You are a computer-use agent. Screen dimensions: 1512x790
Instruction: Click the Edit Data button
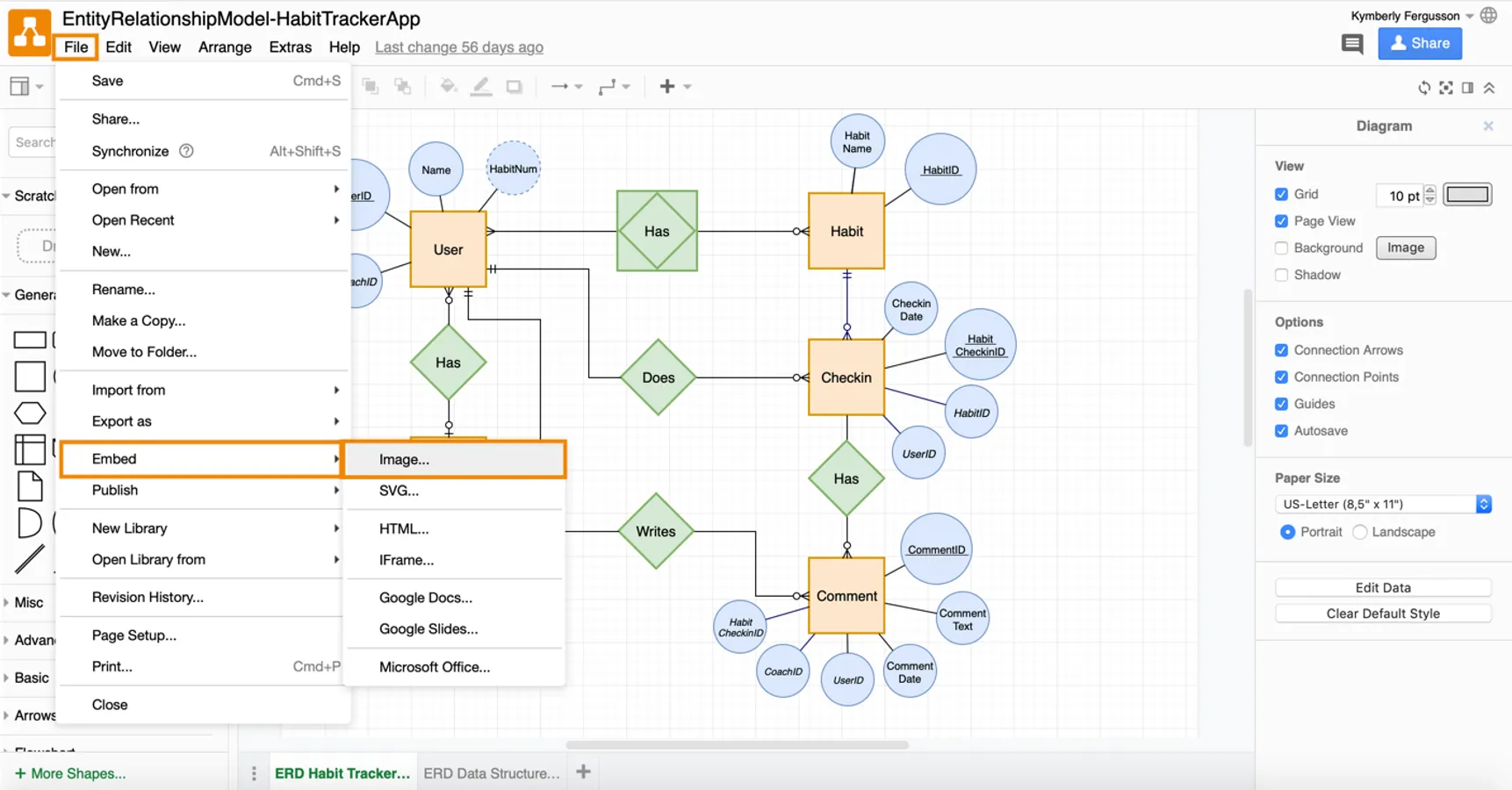coord(1382,587)
